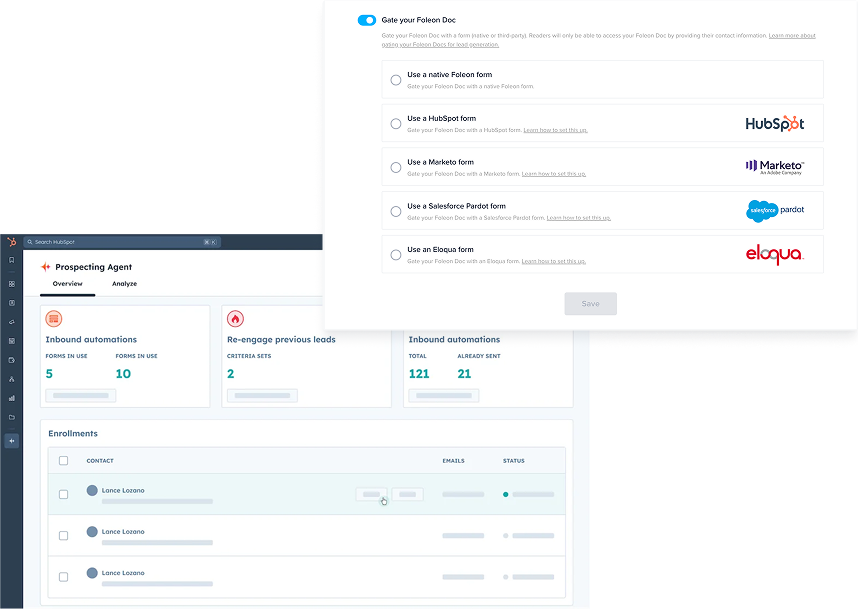This screenshot has width=858, height=609.
Task: Click the HubSpot wordmark logo in form options
Action: tap(775, 124)
